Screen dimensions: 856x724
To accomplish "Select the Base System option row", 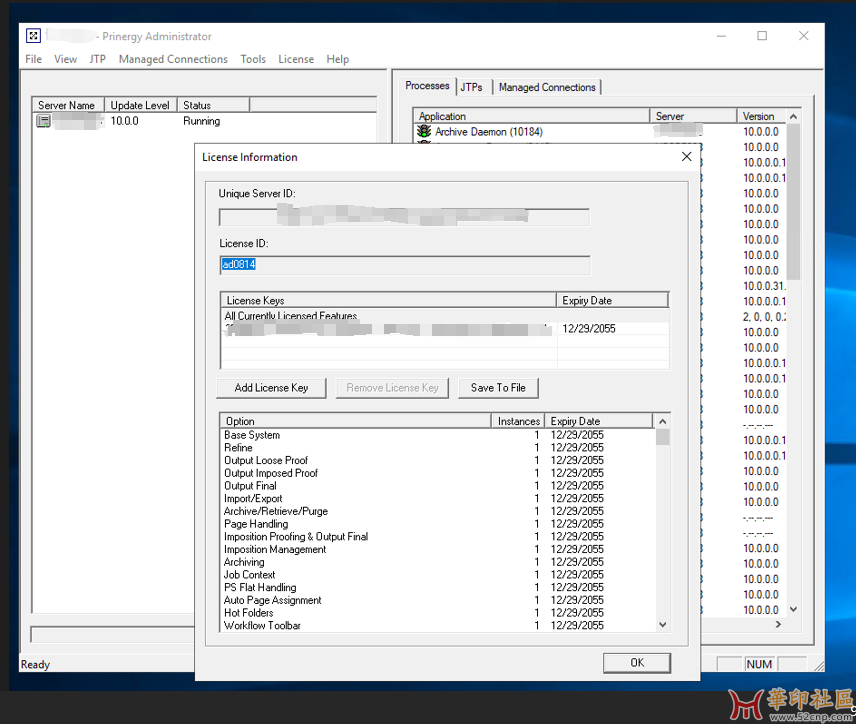I will 437,435.
